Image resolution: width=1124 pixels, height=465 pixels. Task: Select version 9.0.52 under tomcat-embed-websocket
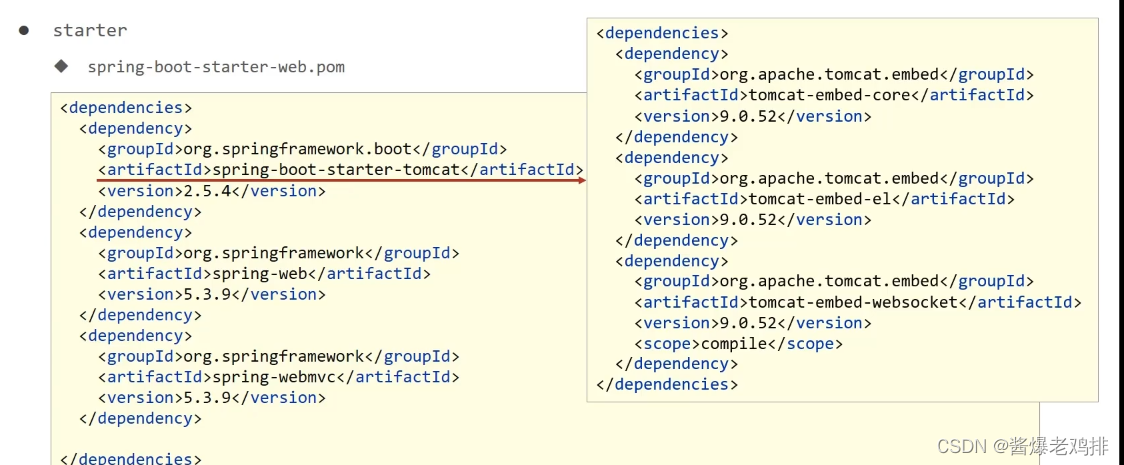coord(753,322)
